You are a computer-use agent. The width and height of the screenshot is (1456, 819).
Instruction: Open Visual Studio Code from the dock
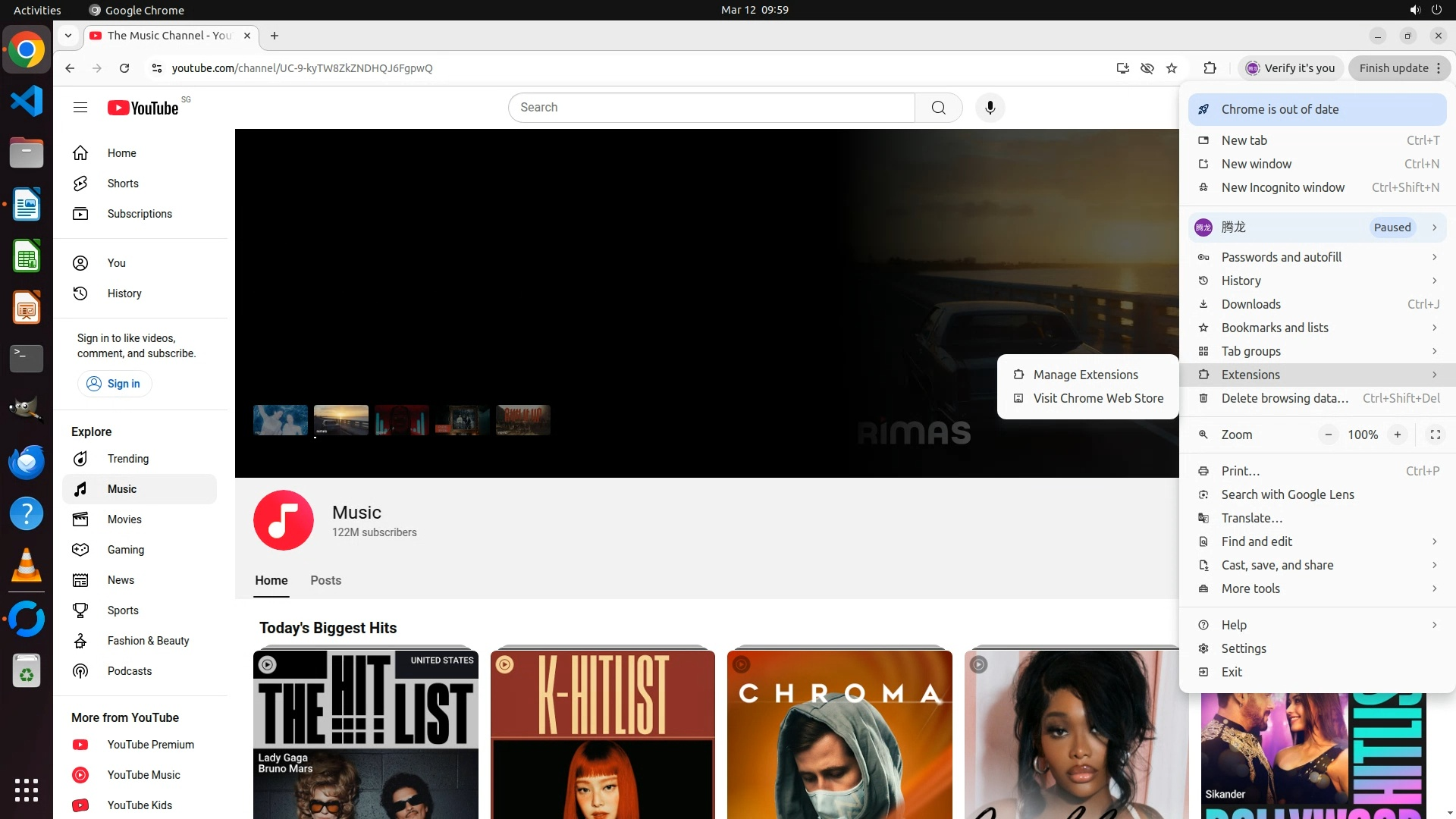tap(27, 101)
